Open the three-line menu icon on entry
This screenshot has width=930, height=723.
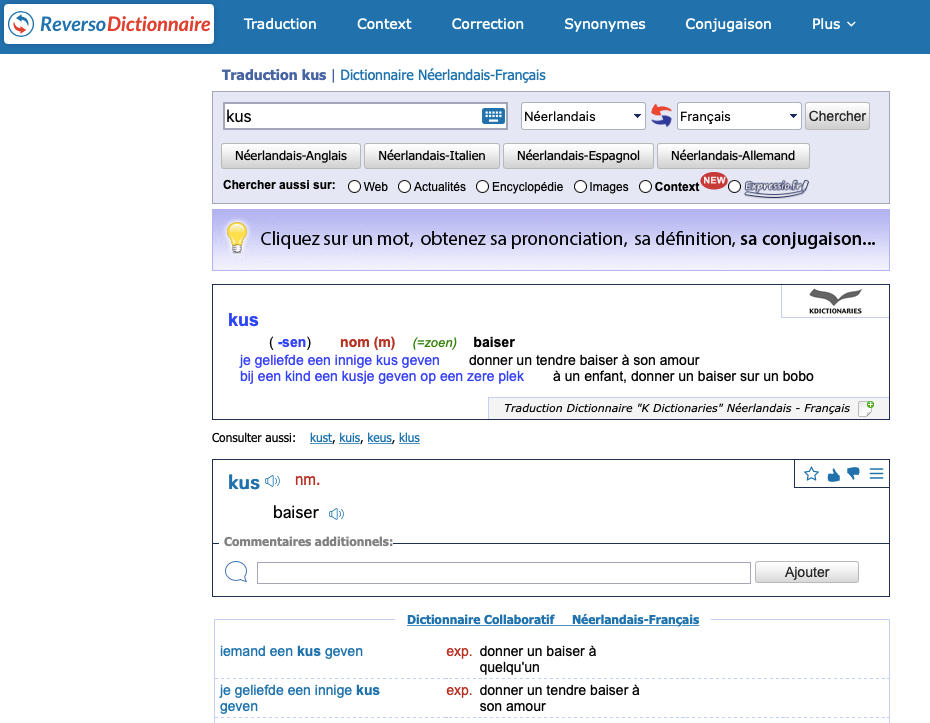point(876,474)
